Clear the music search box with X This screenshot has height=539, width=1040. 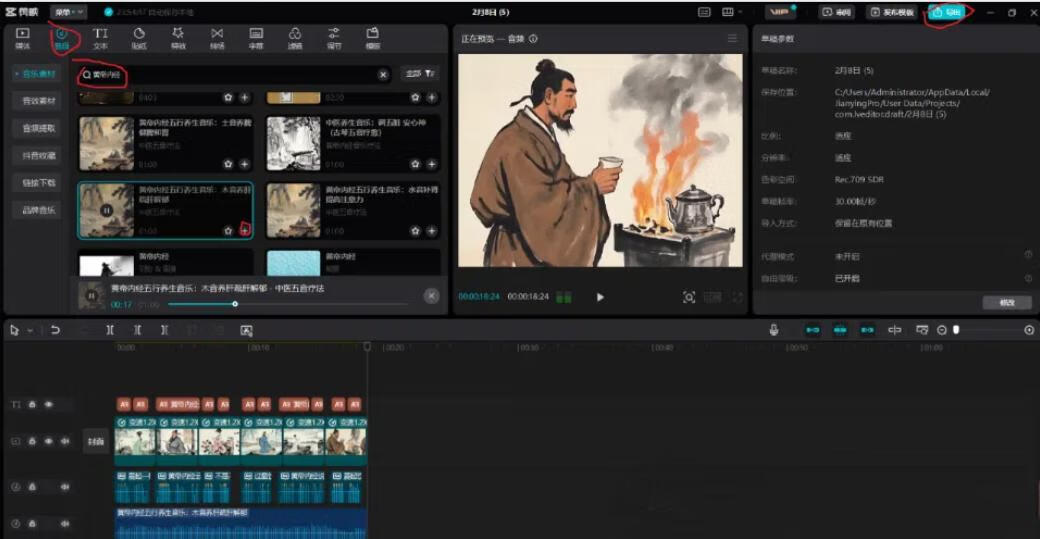click(383, 75)
